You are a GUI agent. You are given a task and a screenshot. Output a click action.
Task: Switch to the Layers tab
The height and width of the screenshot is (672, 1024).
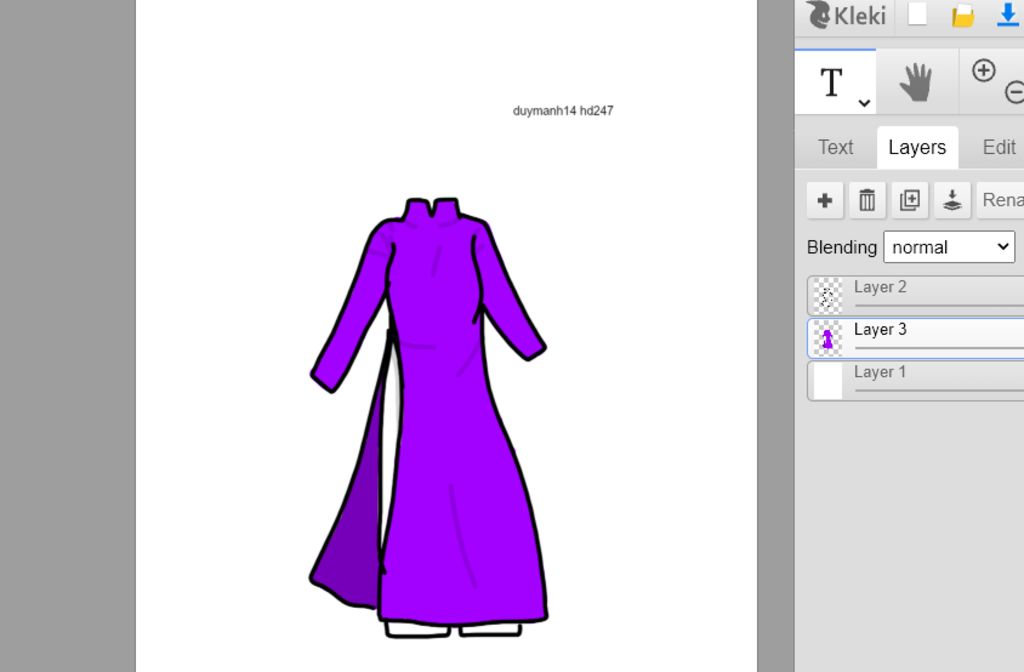[917, 147]
